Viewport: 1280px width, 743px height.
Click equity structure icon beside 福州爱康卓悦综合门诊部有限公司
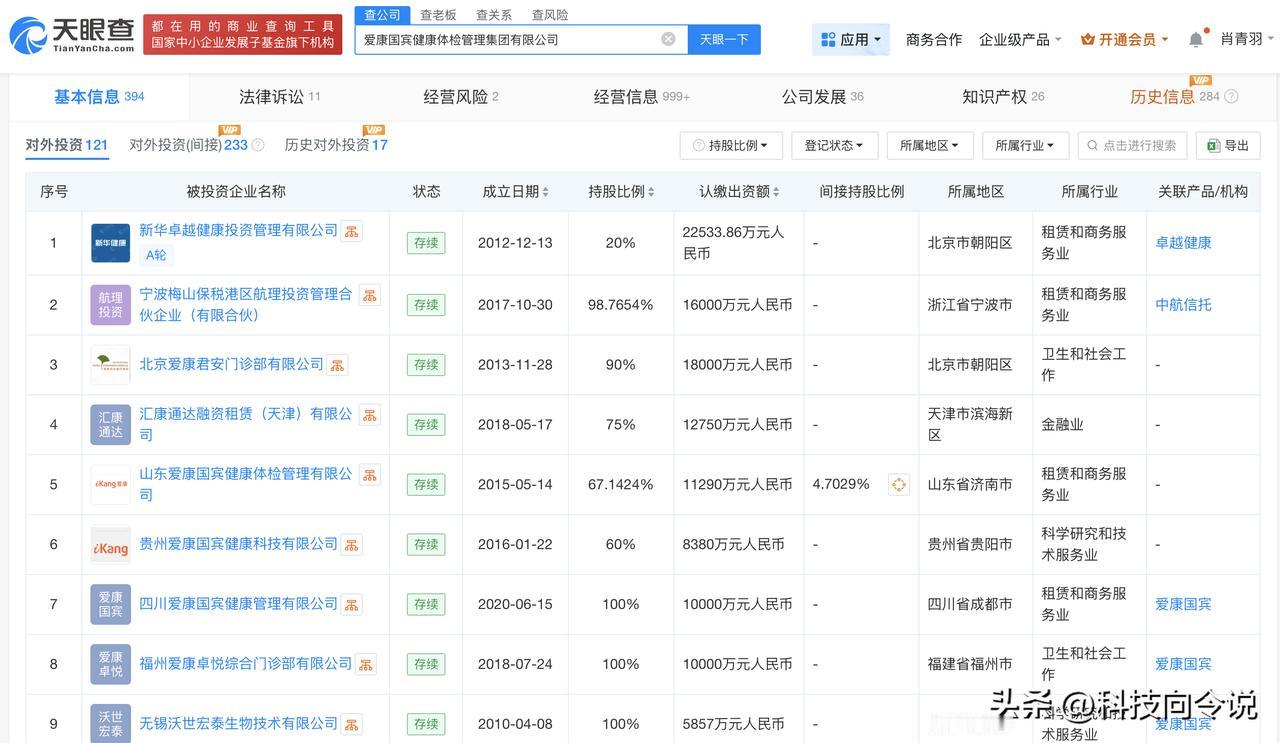(x=365, y=664)
